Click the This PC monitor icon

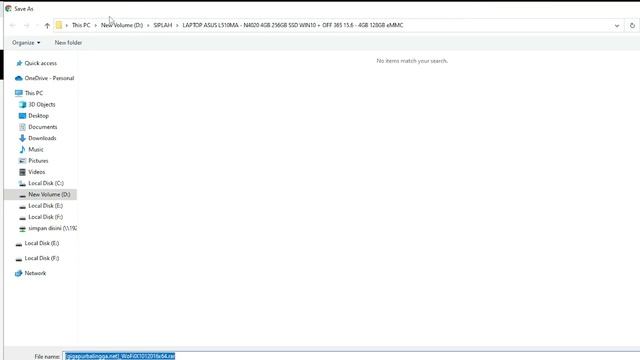(x=18, y=93)
